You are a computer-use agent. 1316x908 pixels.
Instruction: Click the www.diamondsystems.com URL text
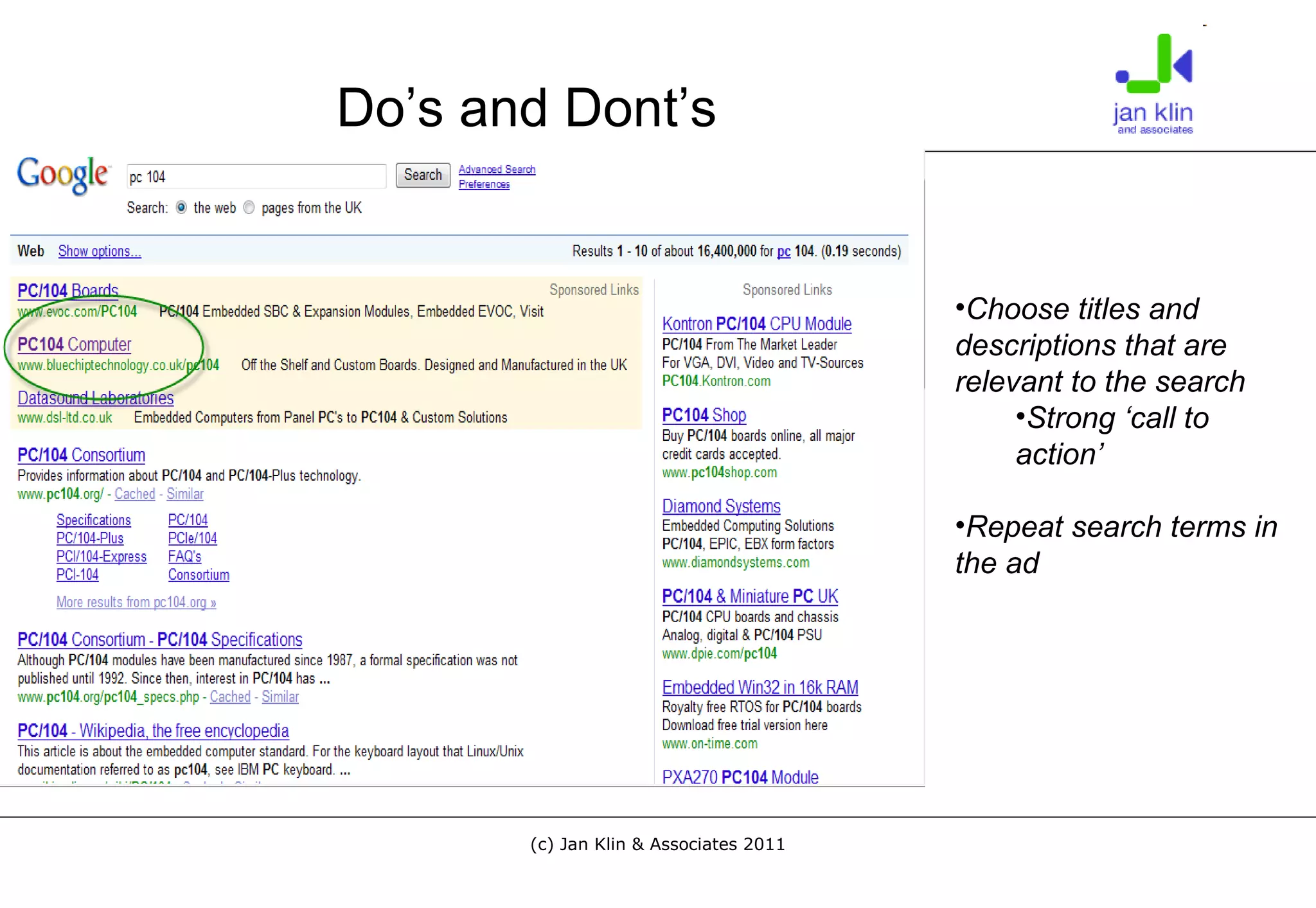[x=736, y=563]
